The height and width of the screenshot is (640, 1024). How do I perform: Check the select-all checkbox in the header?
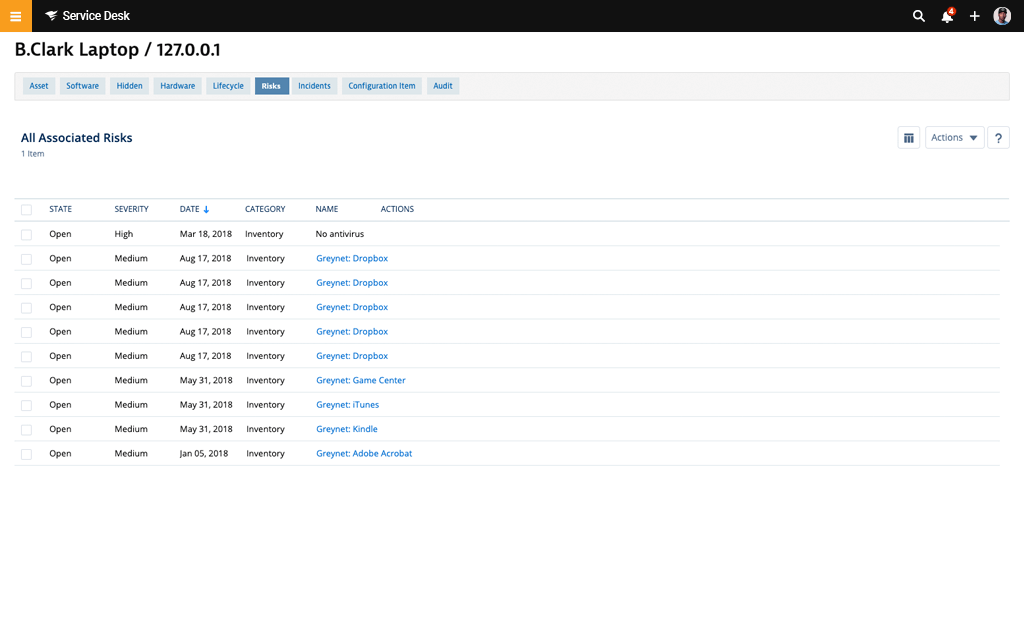tap(26, 209)
